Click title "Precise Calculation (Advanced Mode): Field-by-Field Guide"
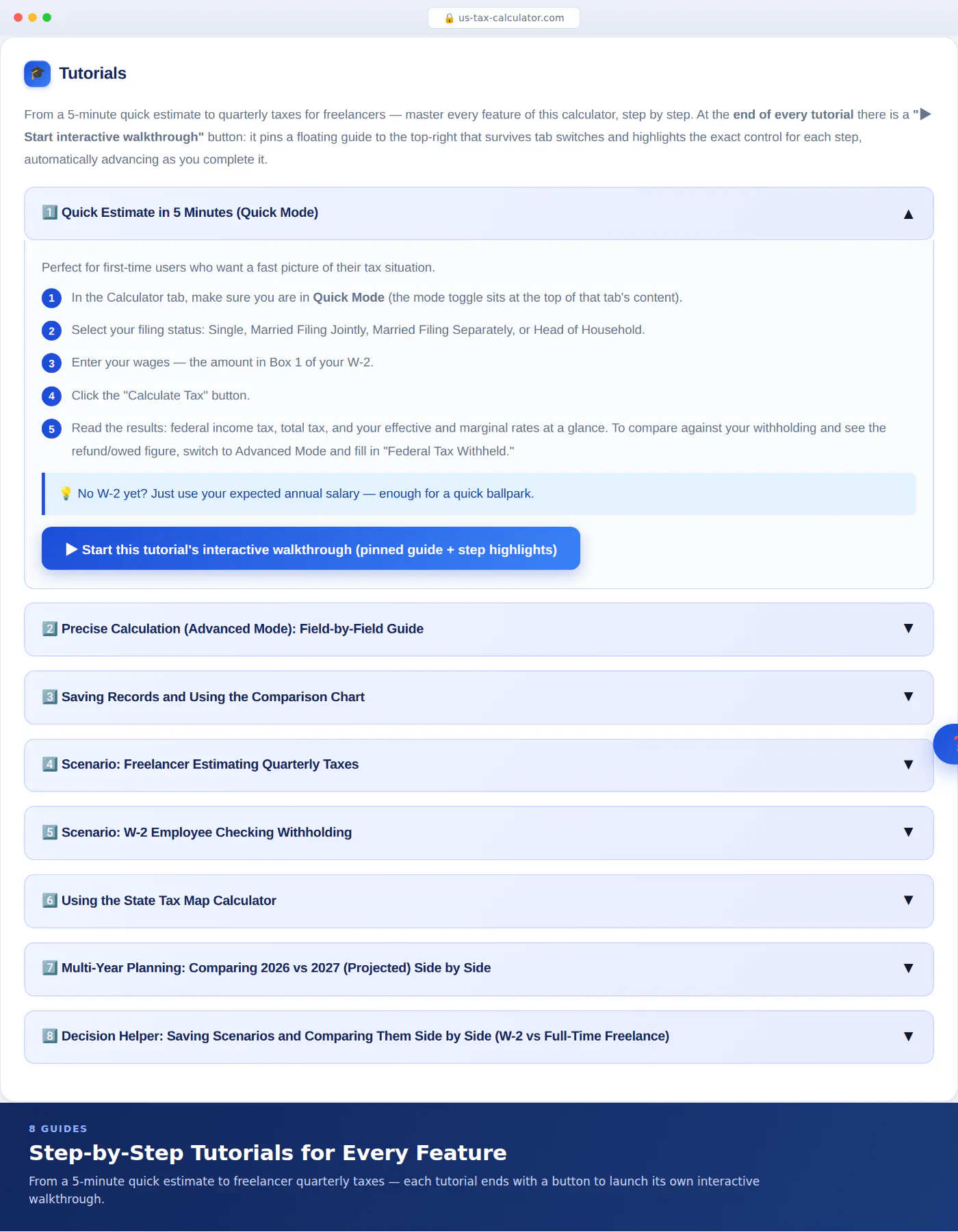Screen dimensions: 958x1232 tap(242, 629)
